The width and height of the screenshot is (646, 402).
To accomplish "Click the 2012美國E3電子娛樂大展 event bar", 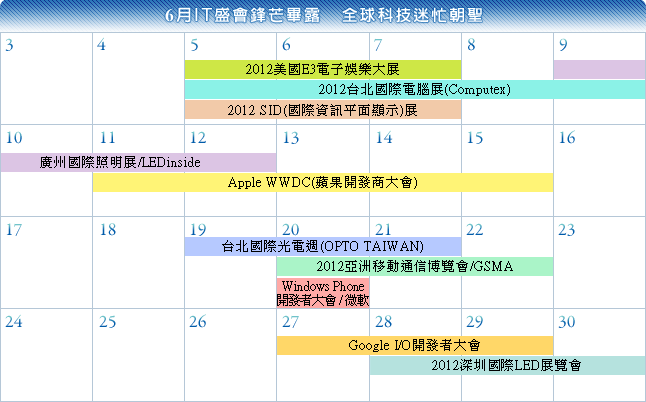I will 322,69.
